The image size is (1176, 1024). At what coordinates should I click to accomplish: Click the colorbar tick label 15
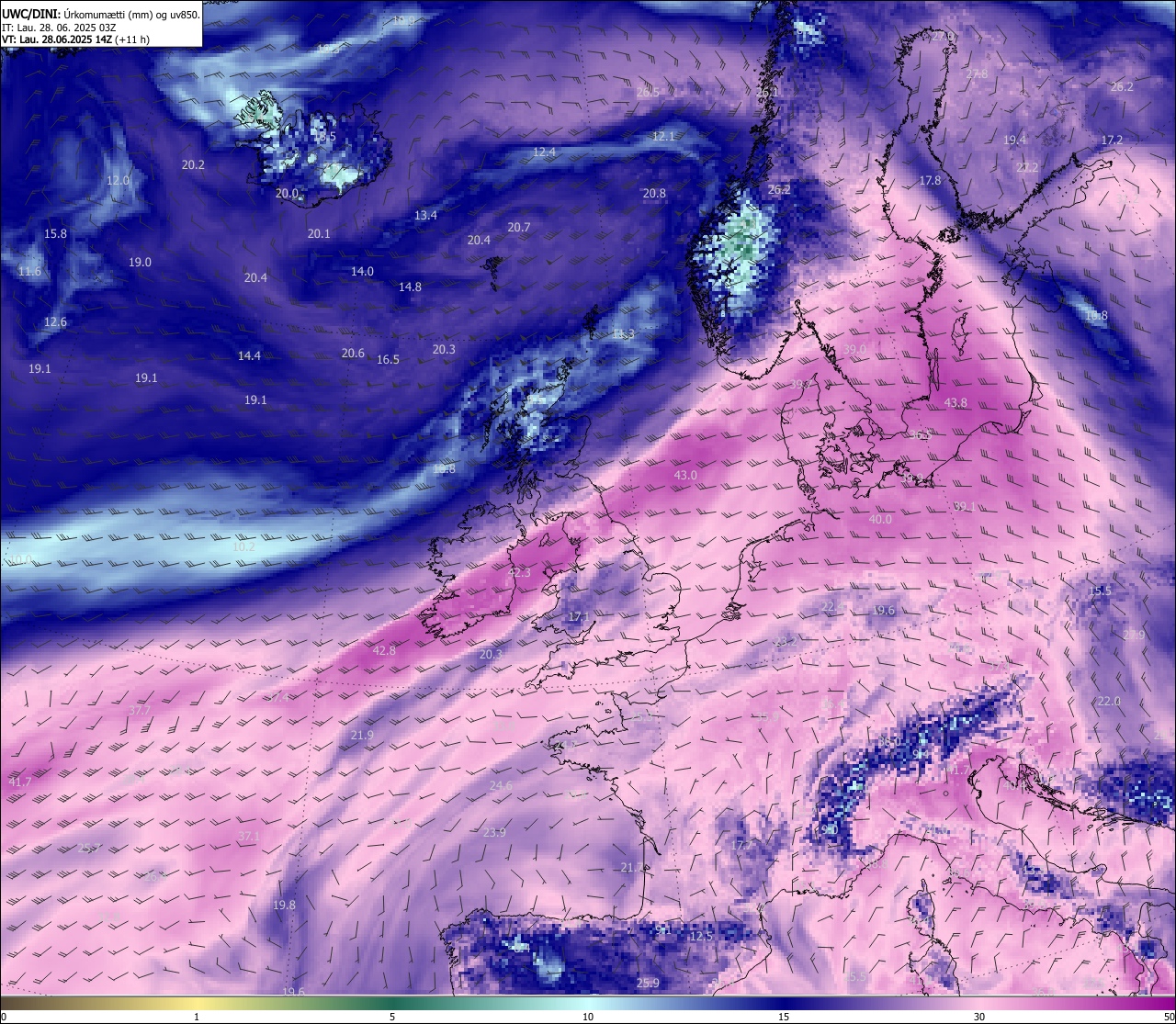tap(784, 1017)
